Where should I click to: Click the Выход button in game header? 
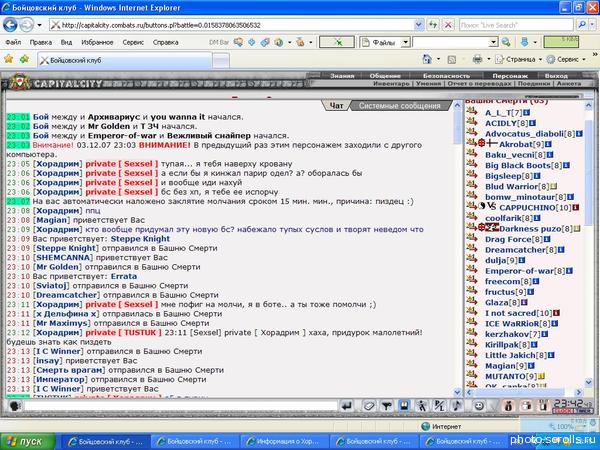(556, 76)
